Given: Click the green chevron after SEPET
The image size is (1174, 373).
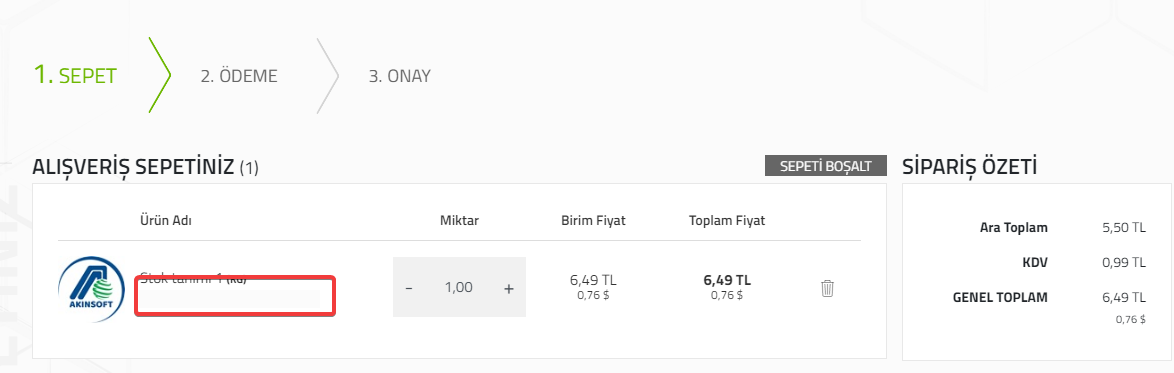Looking at the screenshot, I should point(159,75).
